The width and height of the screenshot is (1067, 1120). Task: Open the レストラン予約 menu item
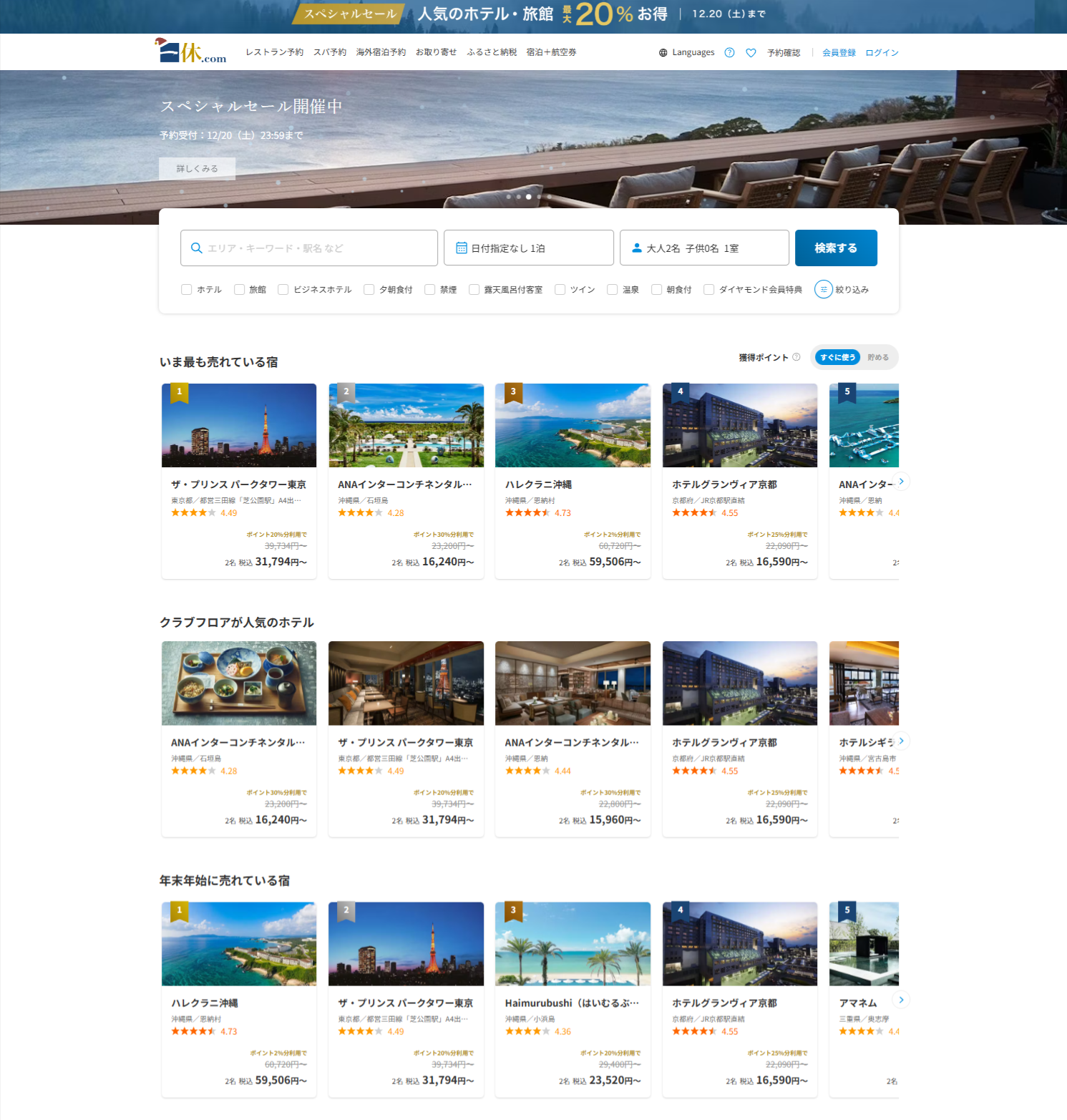point(274,52)
